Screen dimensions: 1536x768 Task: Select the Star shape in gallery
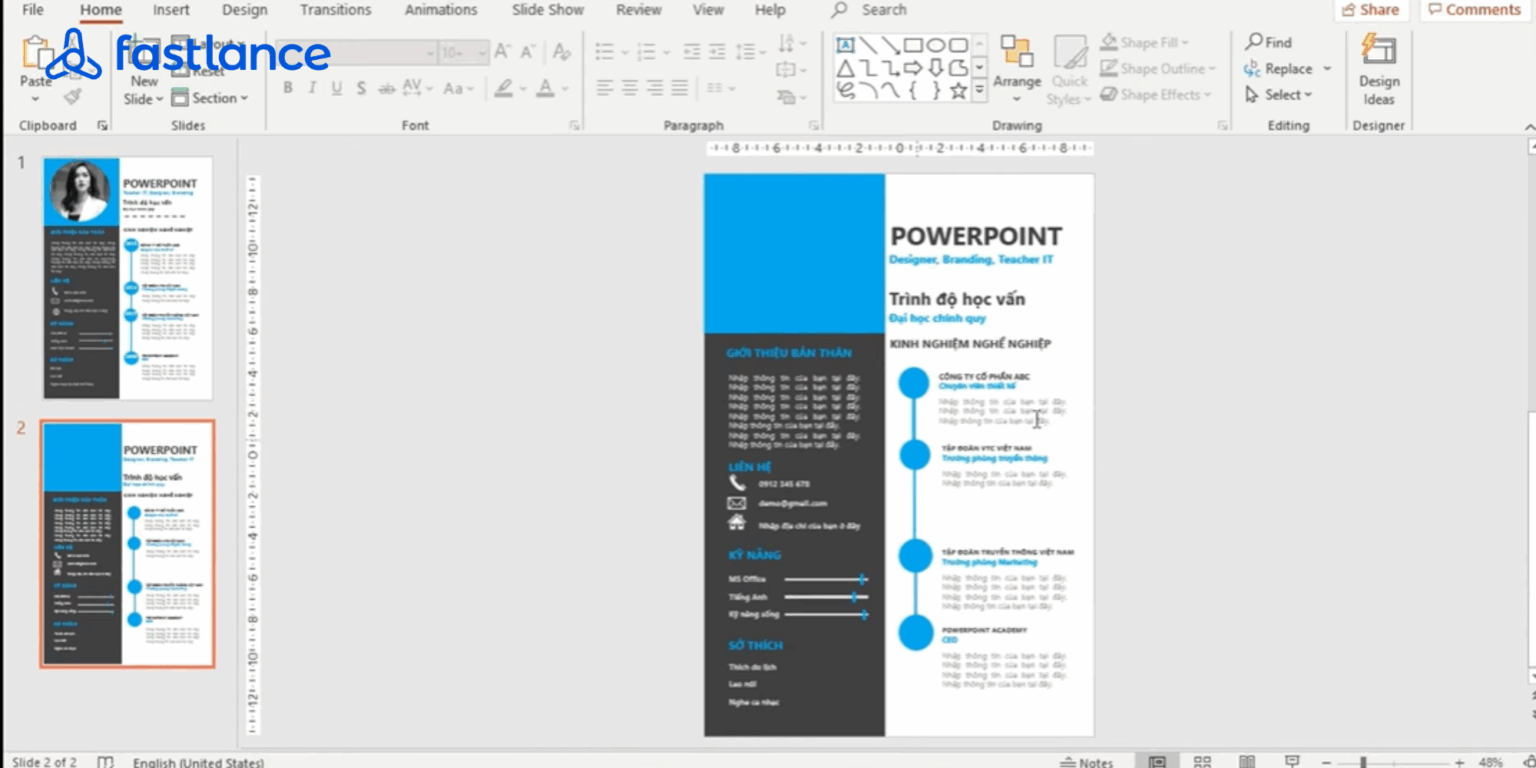[957, 91]
